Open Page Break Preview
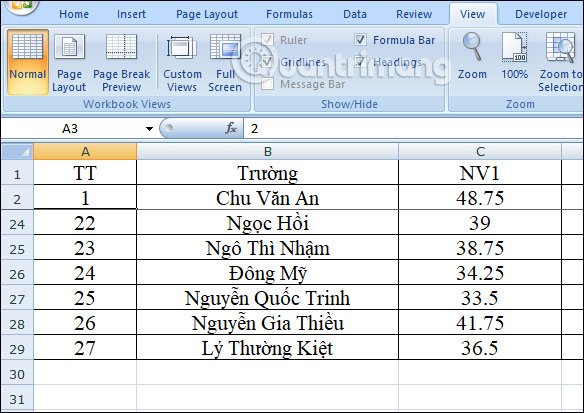This screenshot has height=413, width=584. coord(121,63)
